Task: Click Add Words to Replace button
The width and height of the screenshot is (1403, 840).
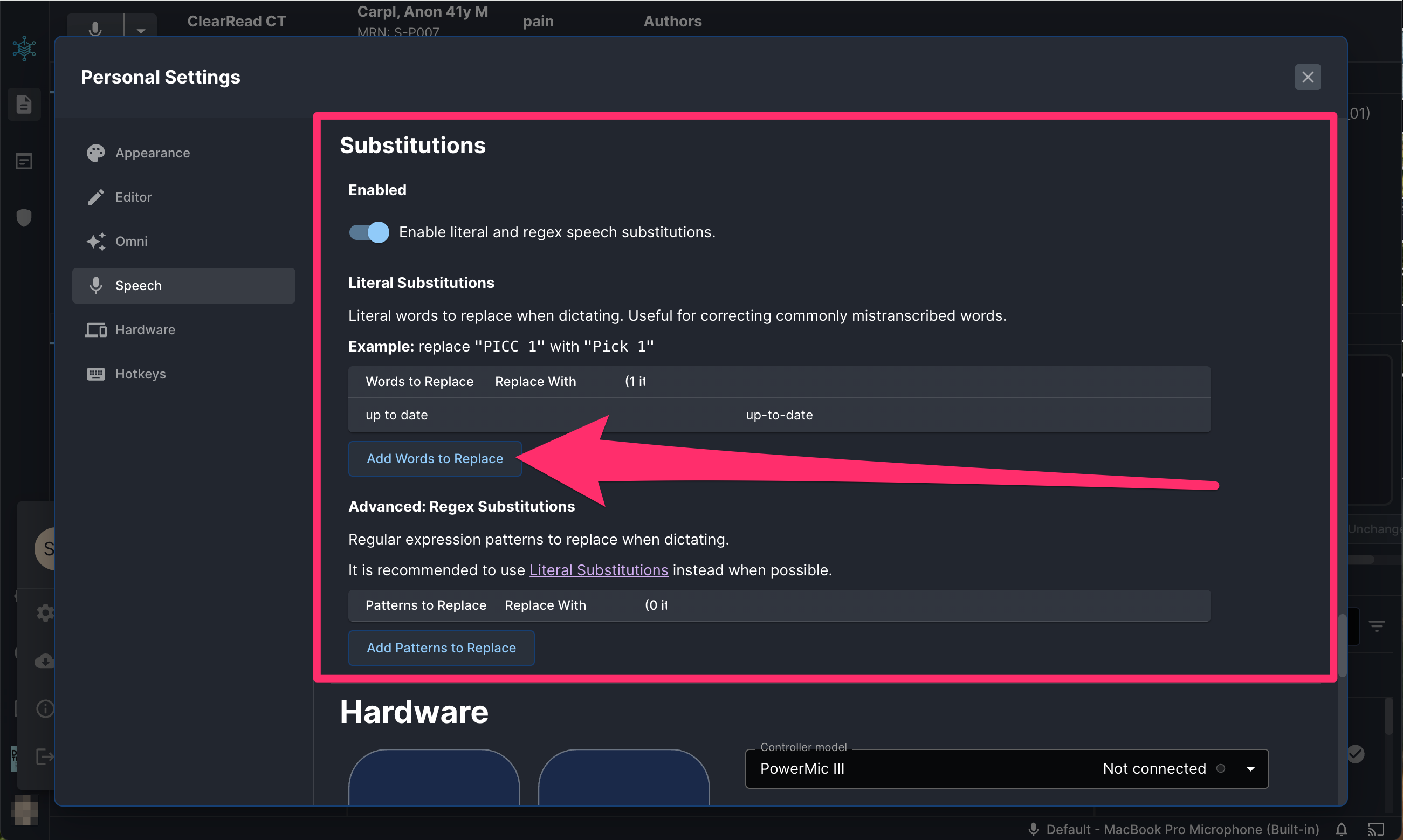Action: (435, 458)
